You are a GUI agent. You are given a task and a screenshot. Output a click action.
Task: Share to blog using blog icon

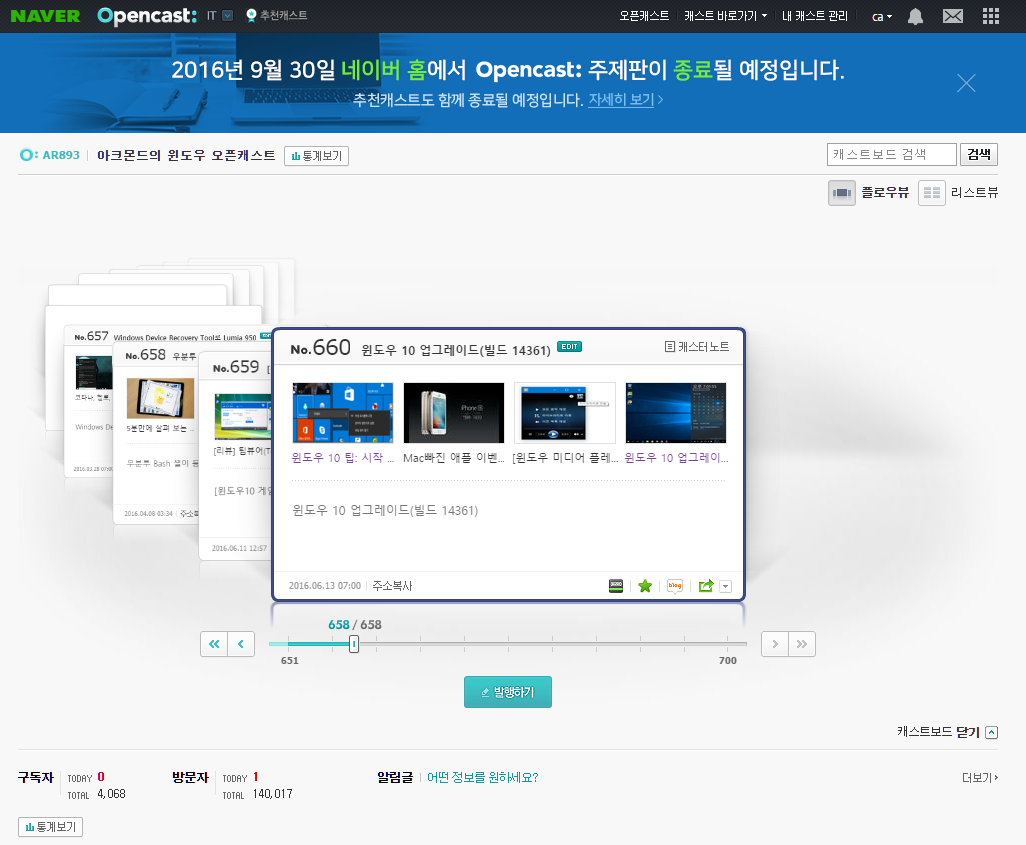pos(675,586)
